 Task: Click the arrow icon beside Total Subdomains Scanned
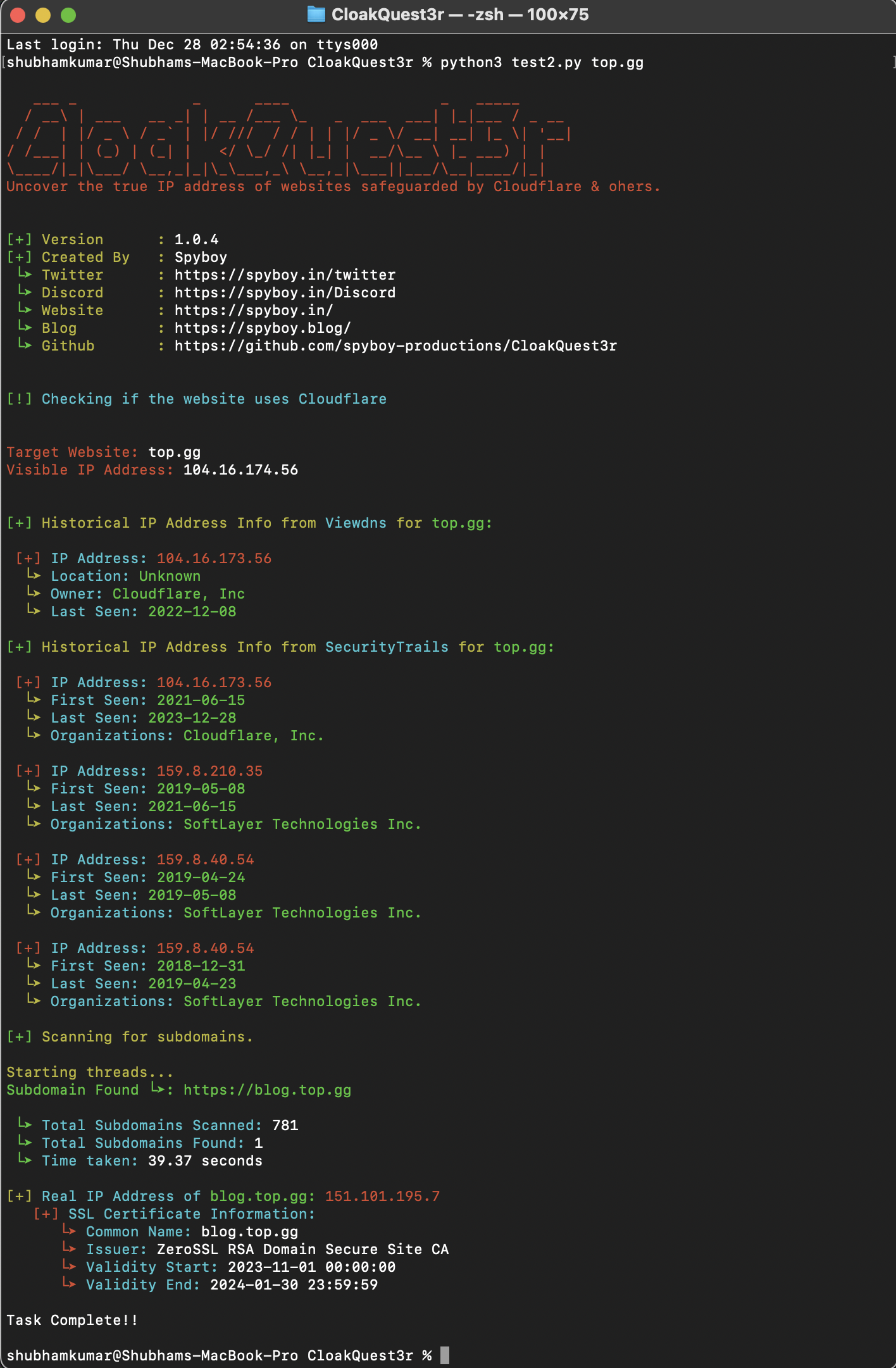coord(25,1124)
